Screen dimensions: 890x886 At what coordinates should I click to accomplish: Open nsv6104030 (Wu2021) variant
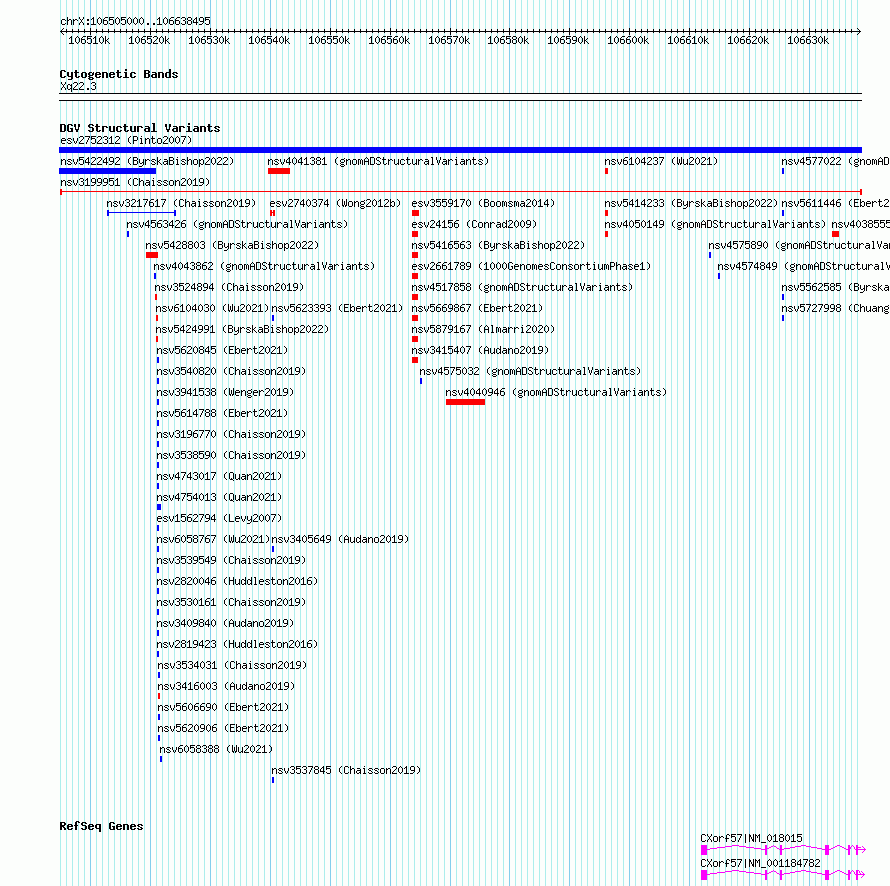[x=212, y=308]
